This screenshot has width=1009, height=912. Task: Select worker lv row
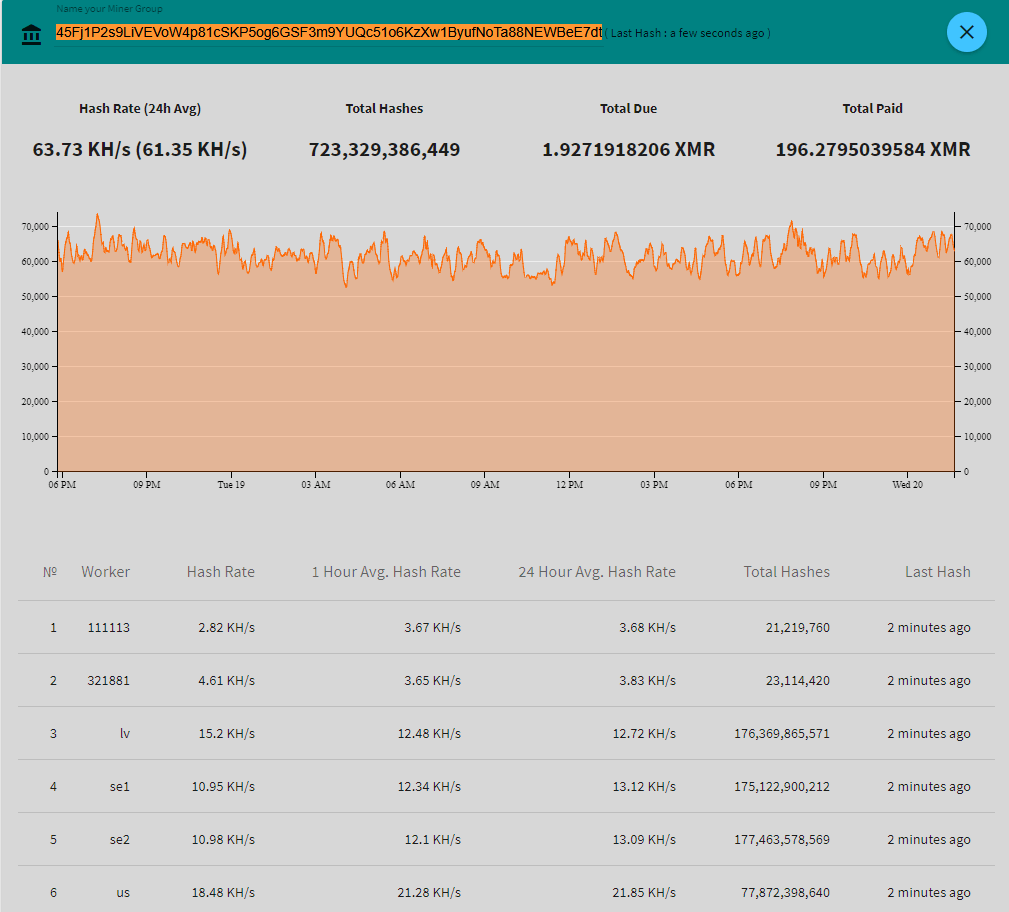[x=124, y=734]
